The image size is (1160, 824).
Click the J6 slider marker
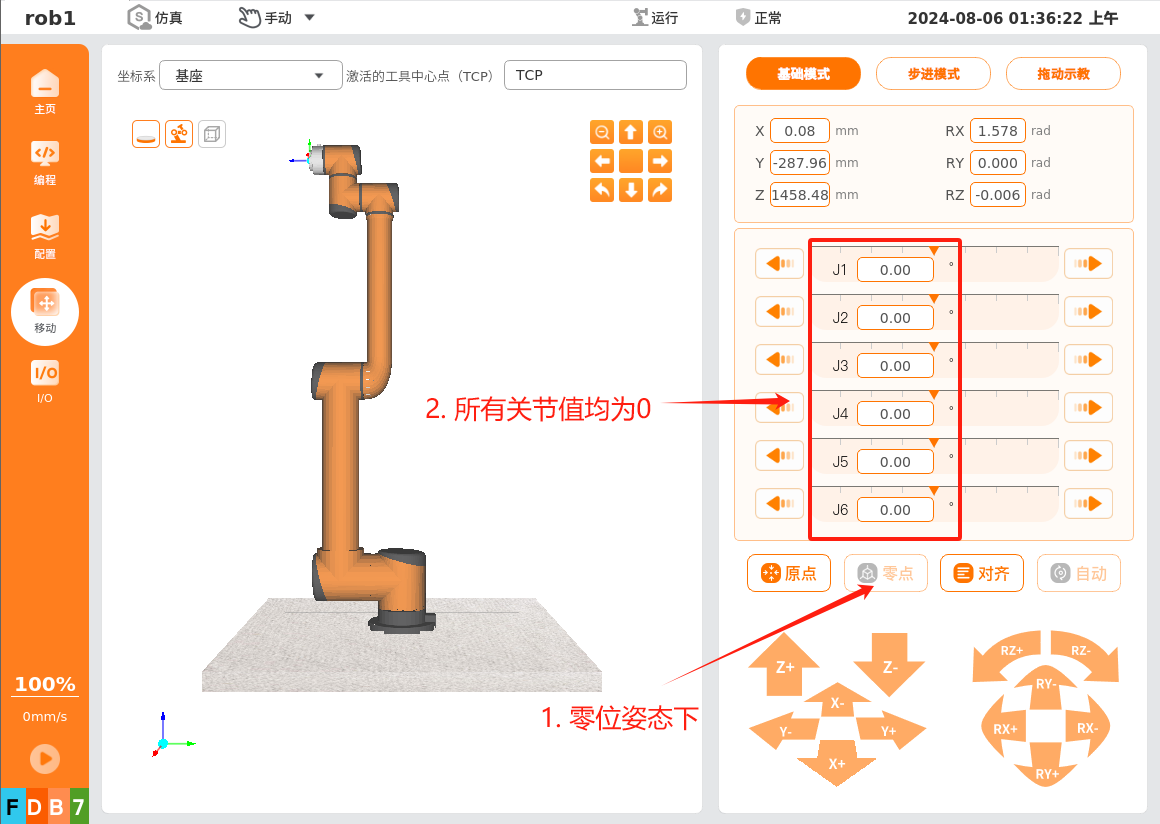(x=934, y=491)
